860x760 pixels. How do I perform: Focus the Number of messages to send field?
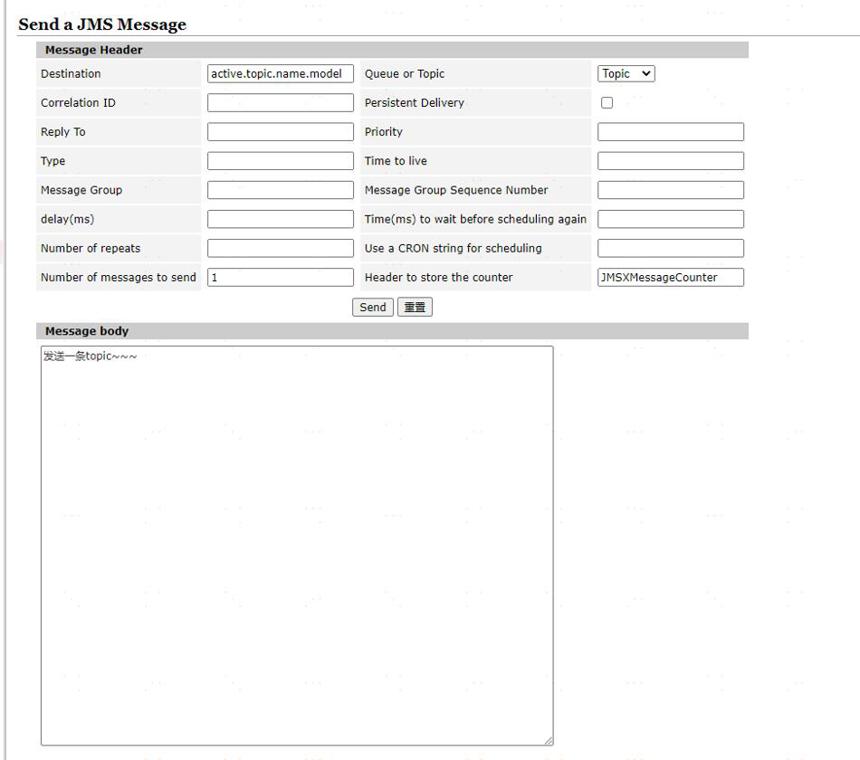(x=280, y=277)
